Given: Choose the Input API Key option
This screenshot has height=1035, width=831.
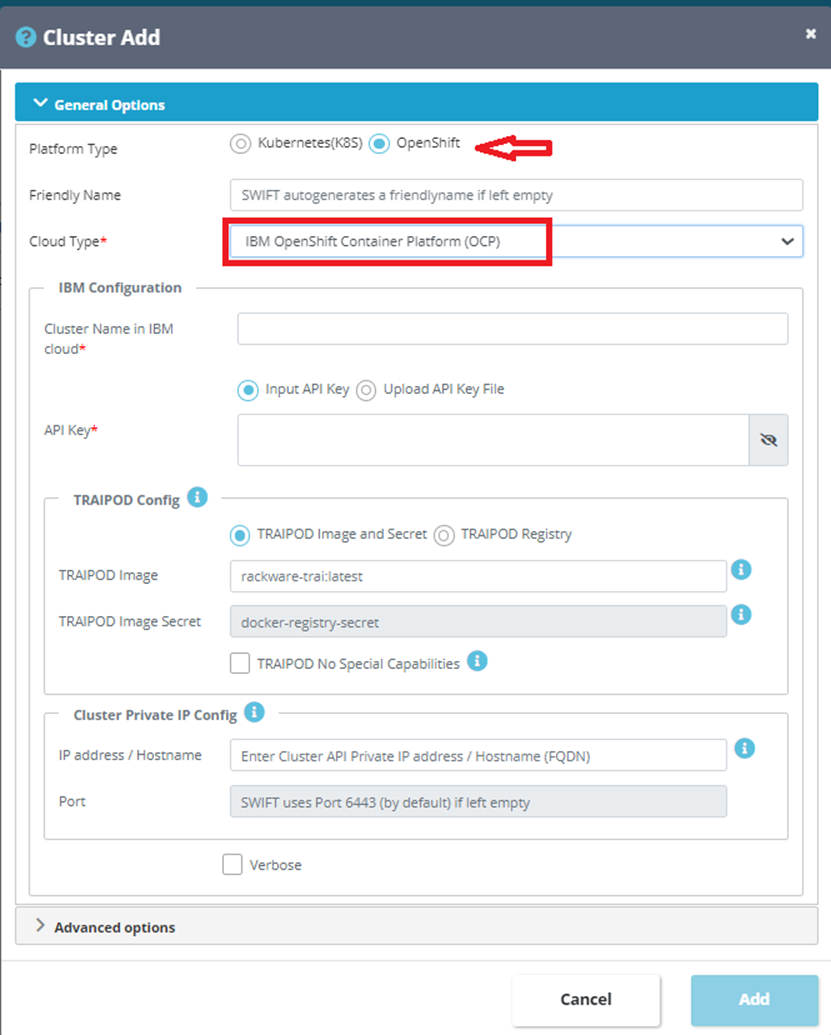Looking at the screenshot, I should coord(248,390).
